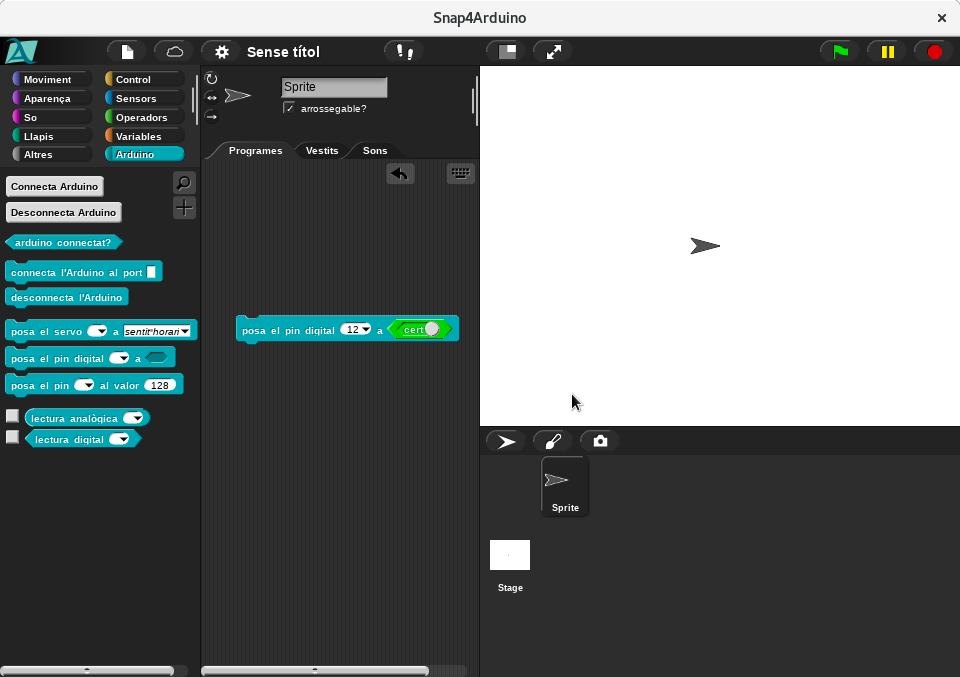Expand the servo direction dropdown sentit horari

[185, 331]
